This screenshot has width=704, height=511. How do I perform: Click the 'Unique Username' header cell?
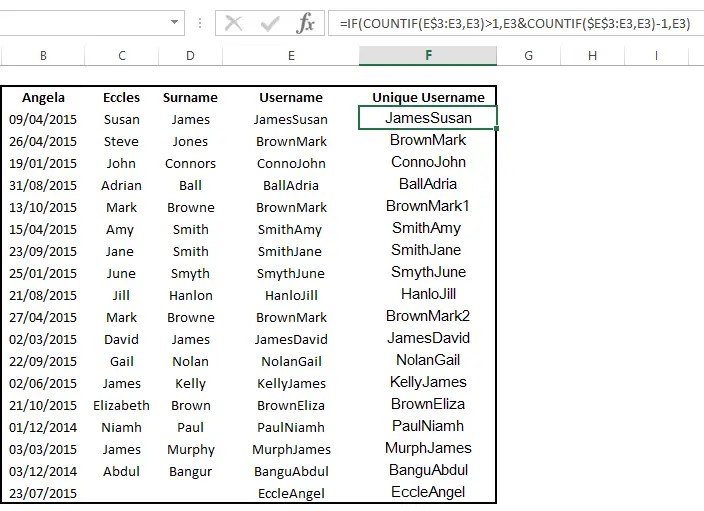pos(428,97)
